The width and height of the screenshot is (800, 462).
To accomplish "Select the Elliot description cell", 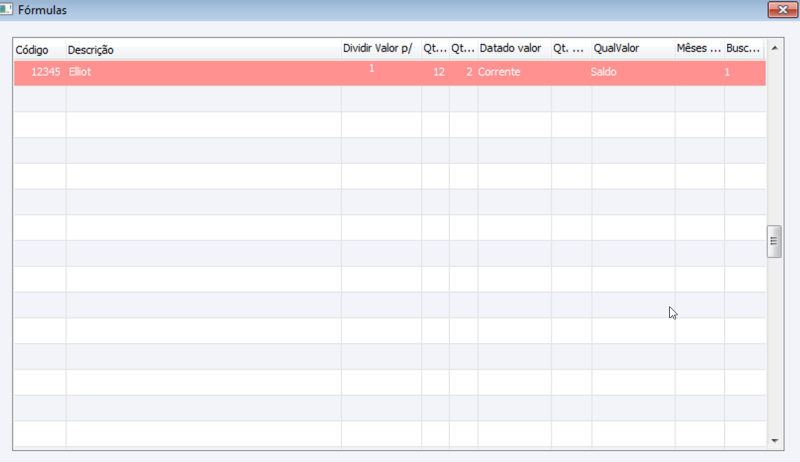I will point(204,72).
